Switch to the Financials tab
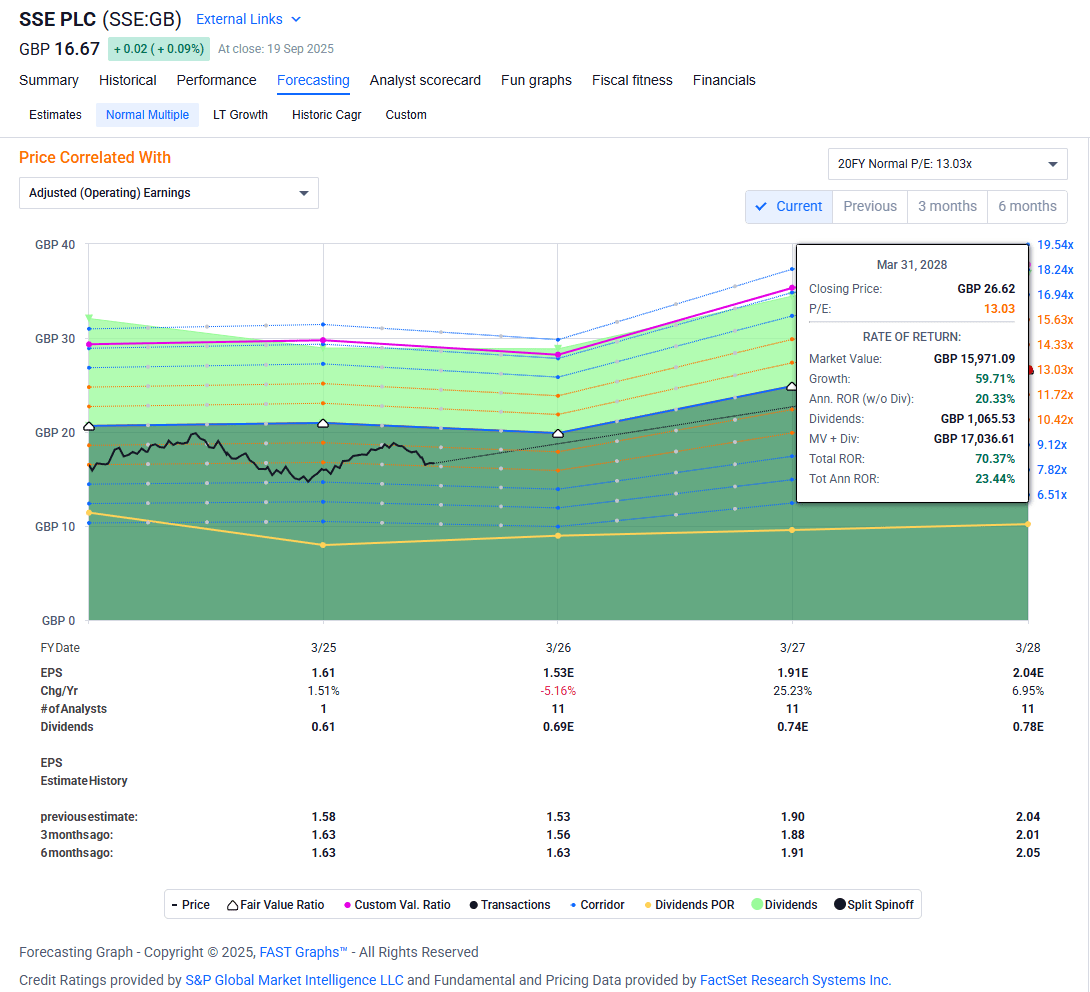The image size is (1090, 992). 724,80
